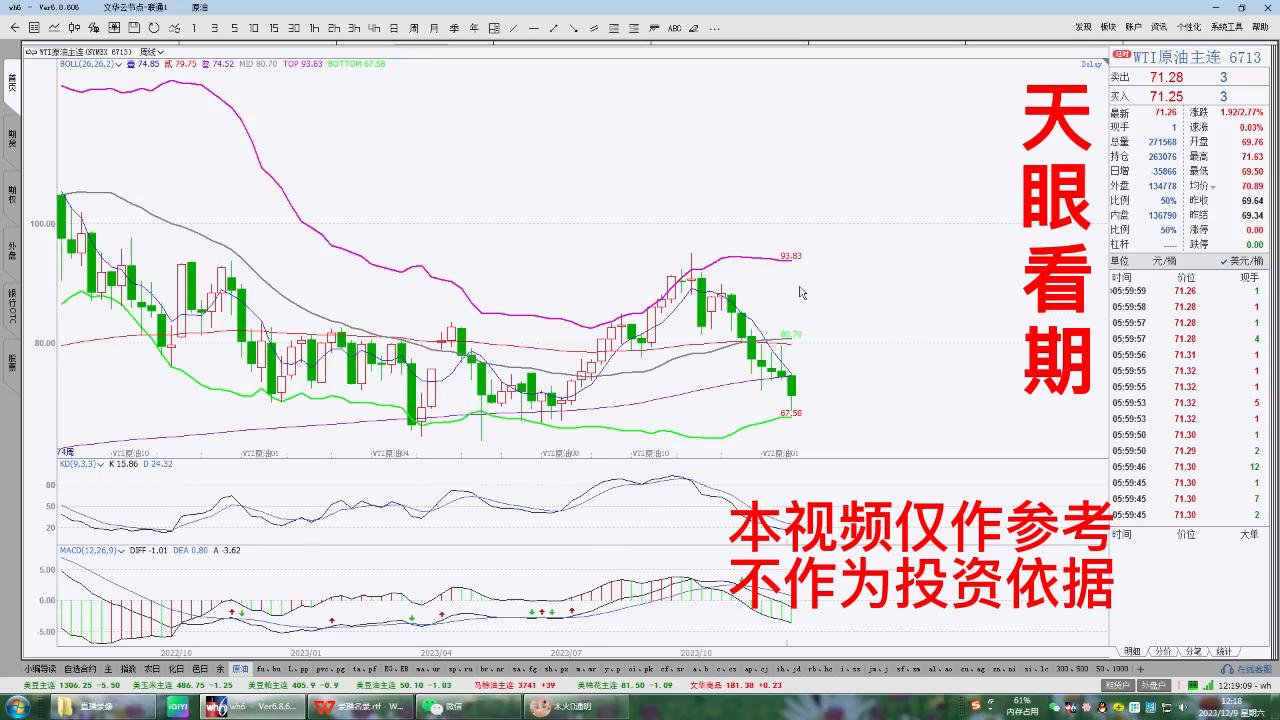Expand the 均价 dropdown arrow in quote panel
Image resolution: width=1280 pixels, height=720 pixels.
point(1213,187)
